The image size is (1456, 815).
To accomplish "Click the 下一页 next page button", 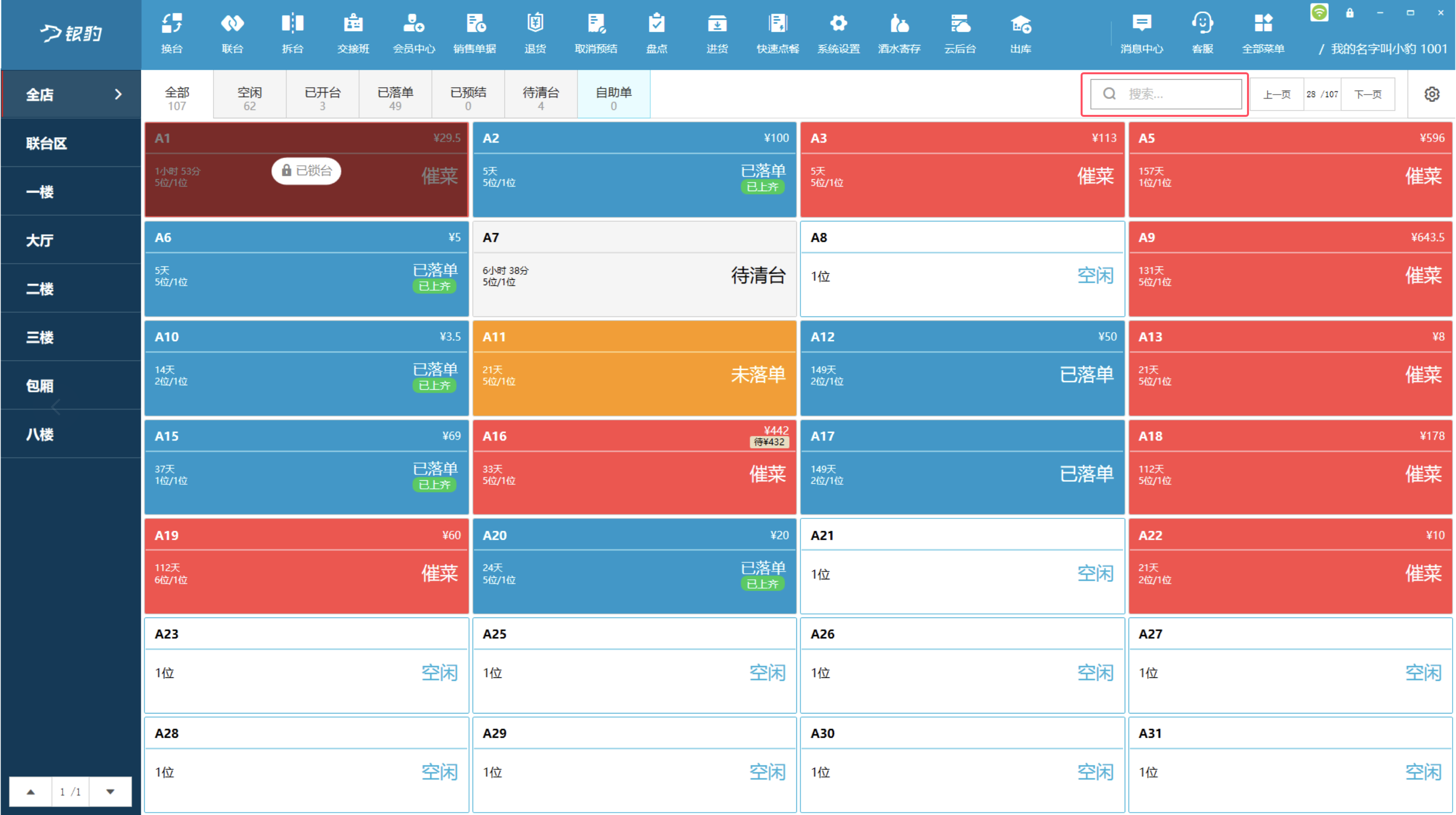I will [1368, 95].
